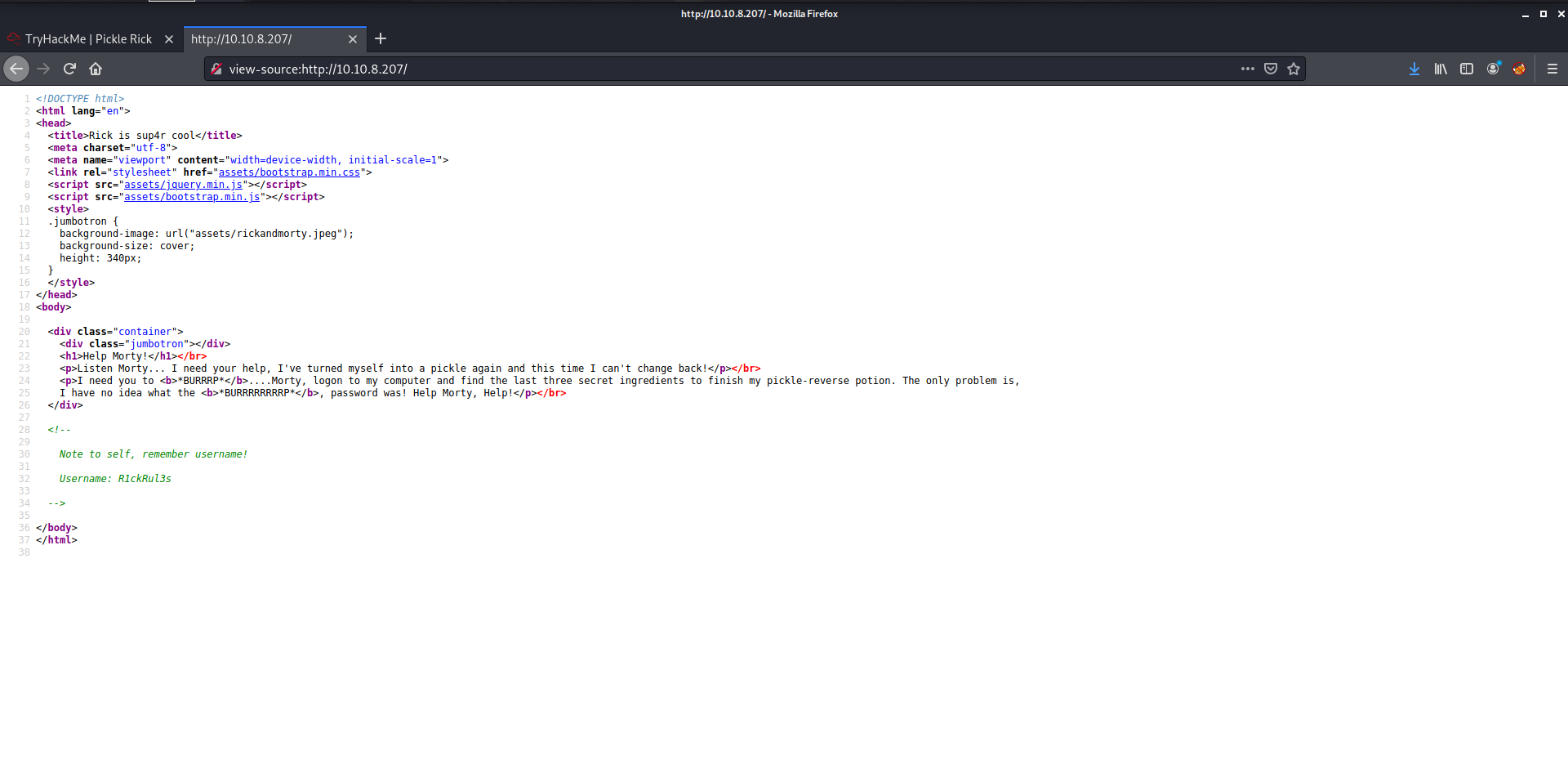This screenshot has width=1568, height=782.
Task: Open the Firefox home page icon
Action: pos(96,69)
